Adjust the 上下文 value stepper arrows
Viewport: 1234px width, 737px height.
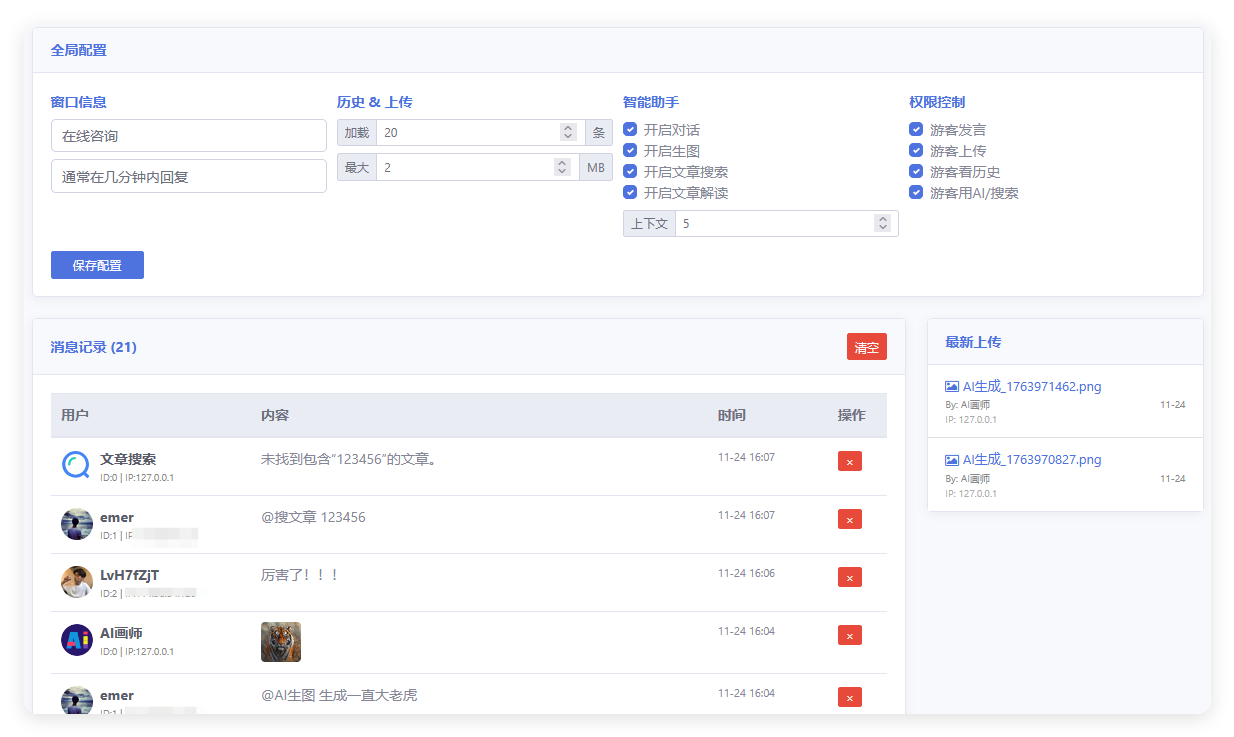tap(882, 224)
